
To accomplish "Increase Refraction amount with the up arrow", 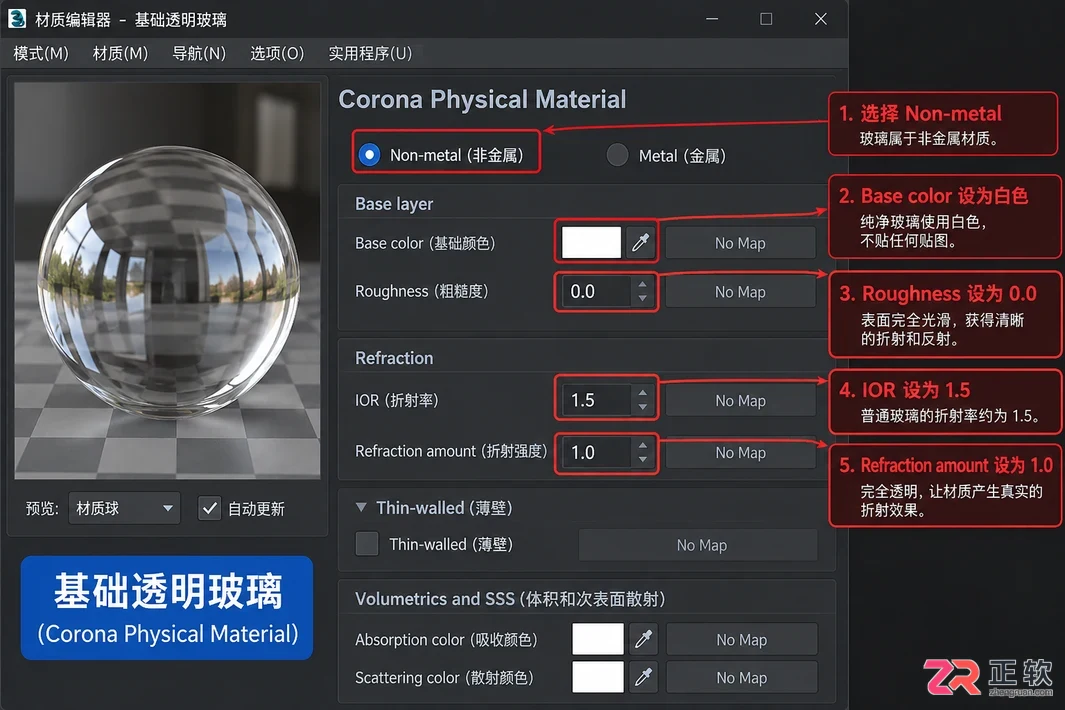I will click(x=643, y=445).
